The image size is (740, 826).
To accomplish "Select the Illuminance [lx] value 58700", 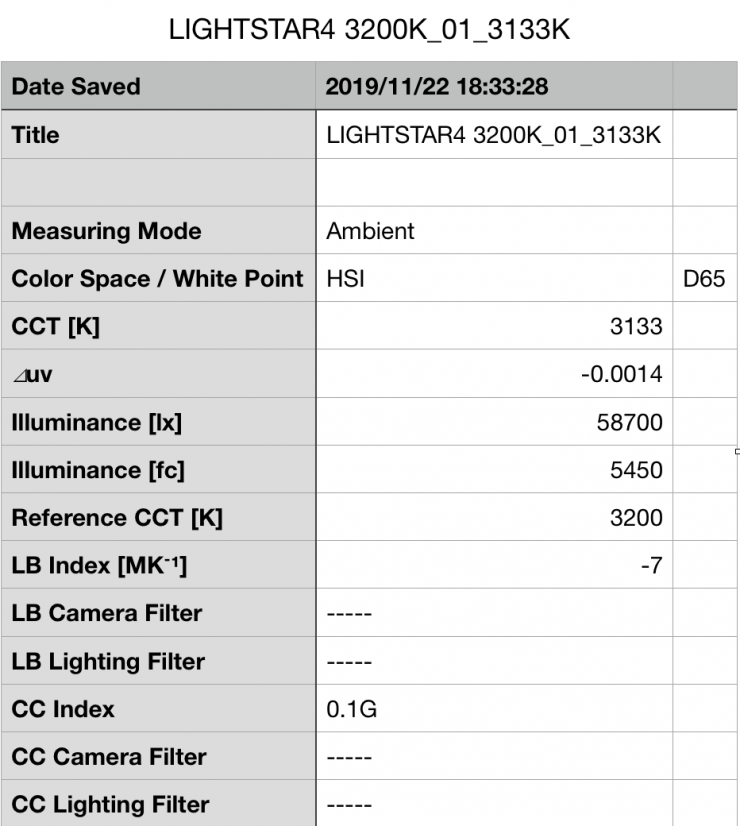I will 629,423.
